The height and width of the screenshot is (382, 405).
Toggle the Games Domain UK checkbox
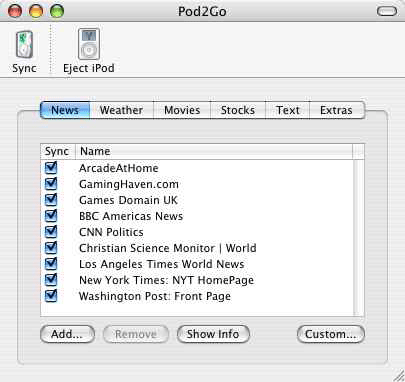pyautogui.click(x=51, y=200)
